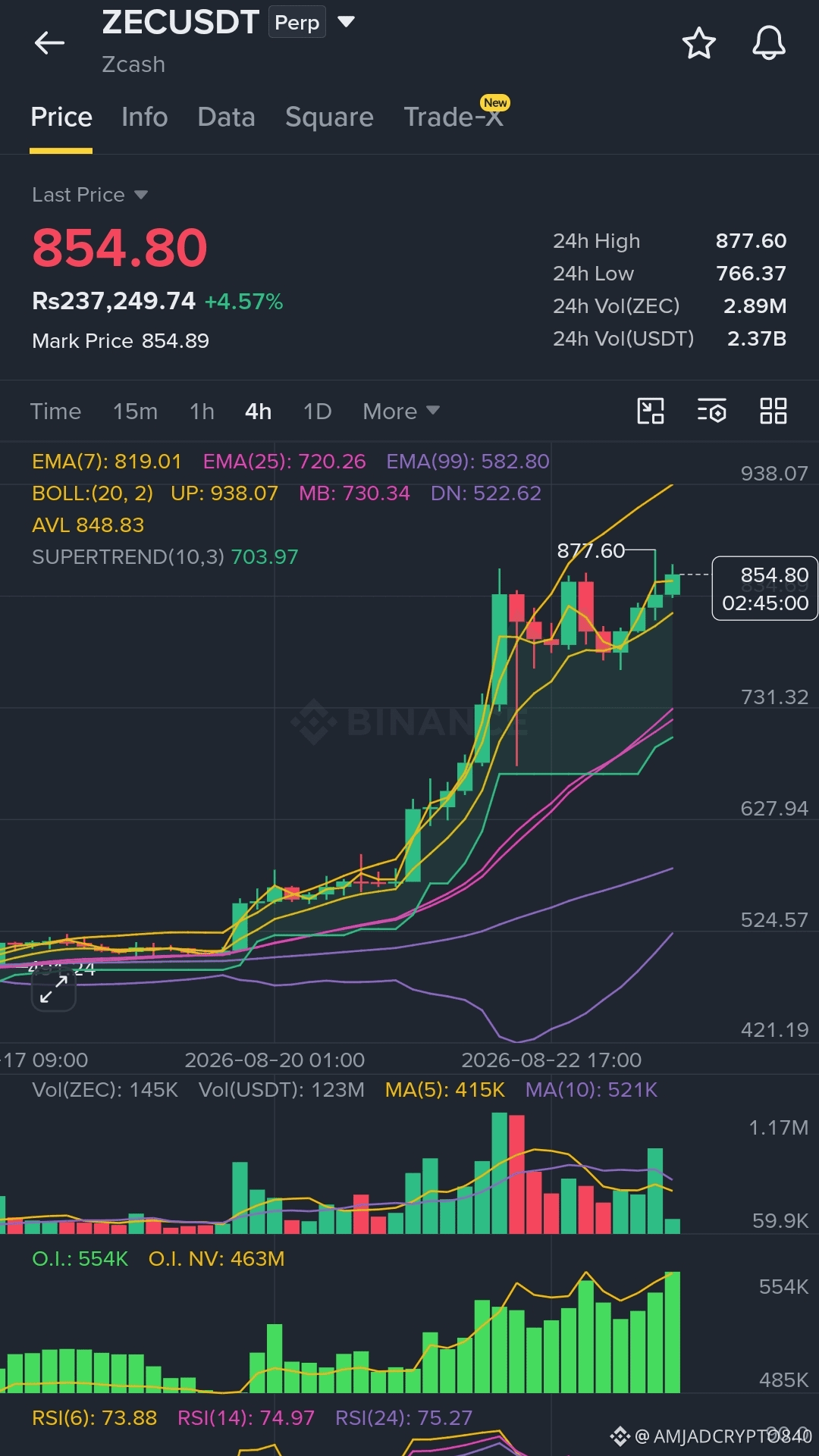Select the 15m chart interval
The width and height of the screenshot is (819, 1456).
[x=135, y=411]
